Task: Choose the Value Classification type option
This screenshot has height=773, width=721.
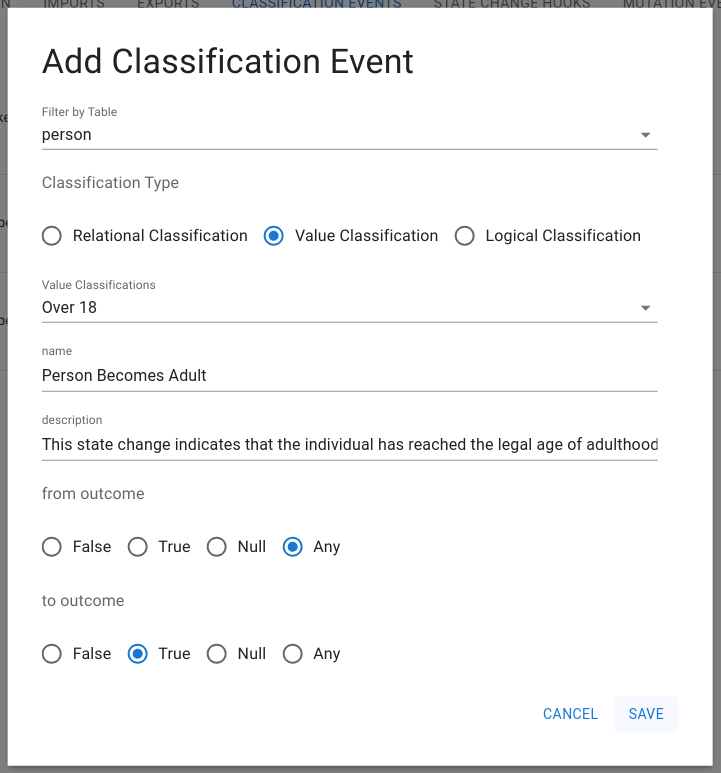Action: (273, 236)
